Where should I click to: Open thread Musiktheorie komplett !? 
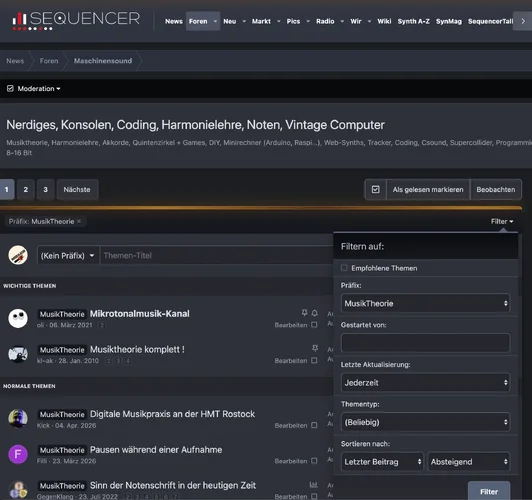point(137,349)
